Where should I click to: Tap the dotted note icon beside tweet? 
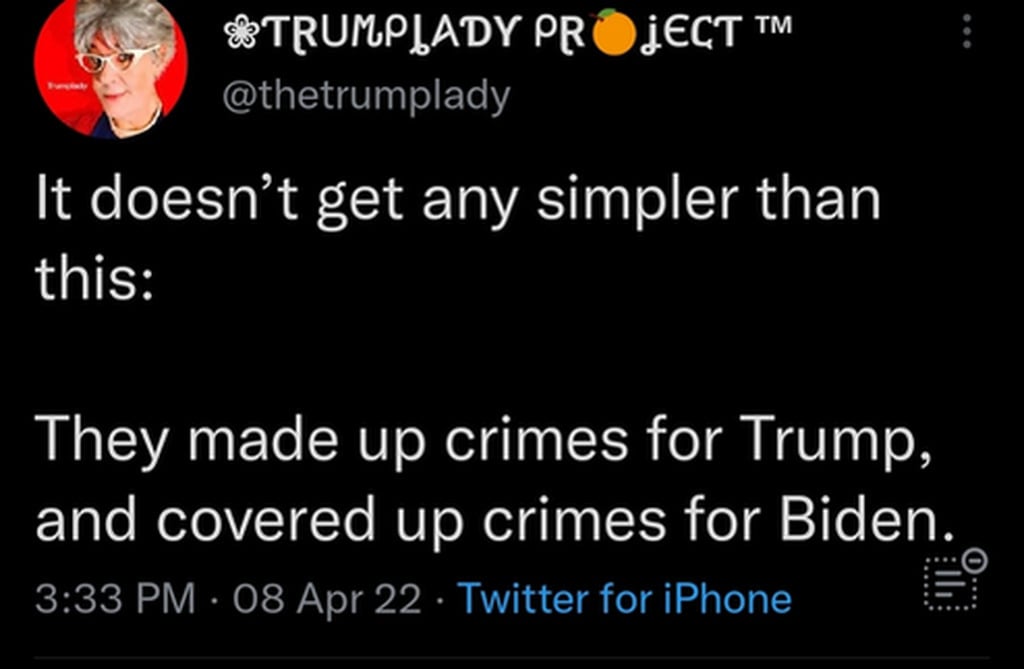pos(946,585)
